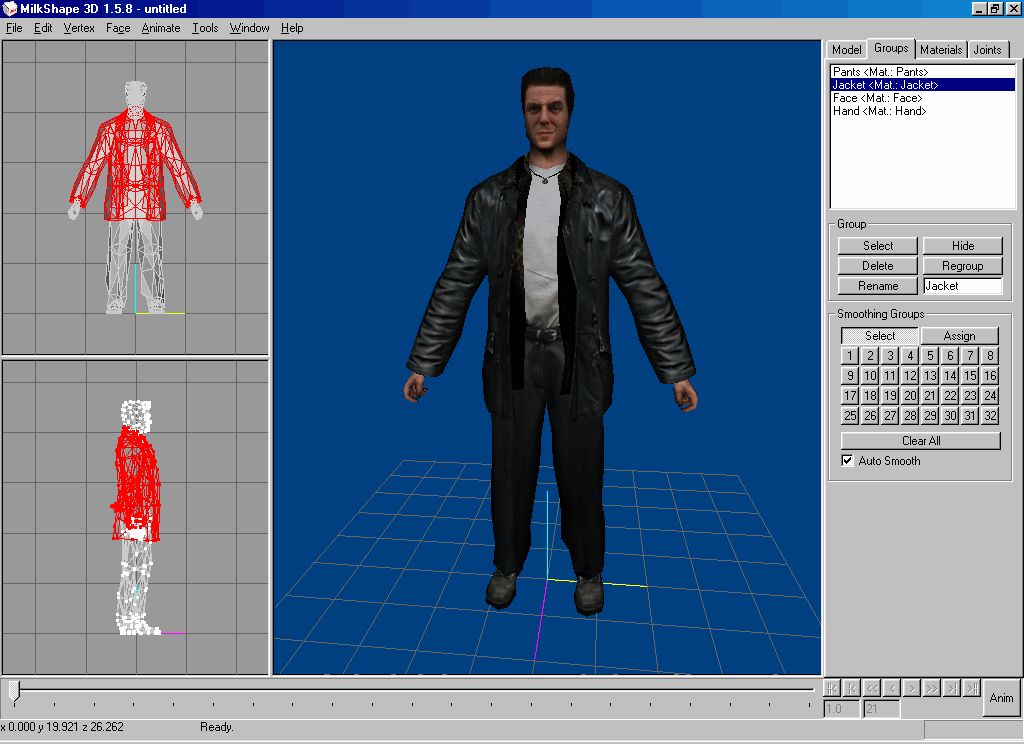
Task: Open the Vertex menu
Action: click(x=79, y=28)
